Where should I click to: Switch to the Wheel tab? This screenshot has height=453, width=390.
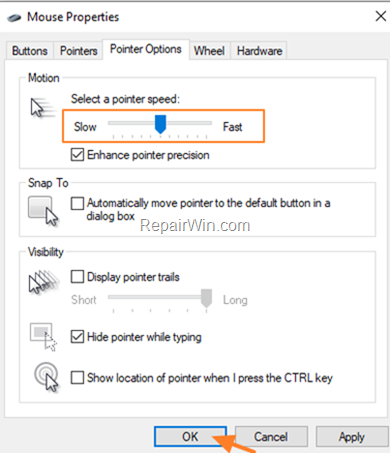click(209, 51)
